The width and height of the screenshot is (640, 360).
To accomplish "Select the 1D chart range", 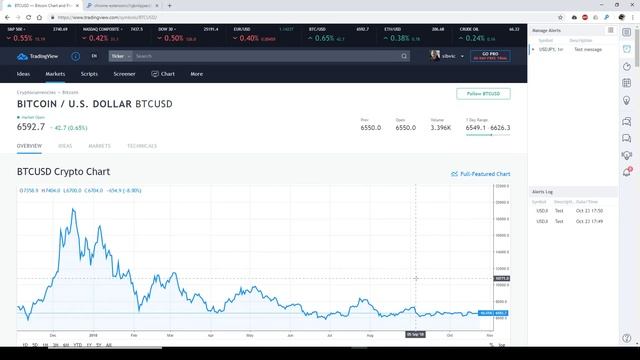I will (25, 345).
